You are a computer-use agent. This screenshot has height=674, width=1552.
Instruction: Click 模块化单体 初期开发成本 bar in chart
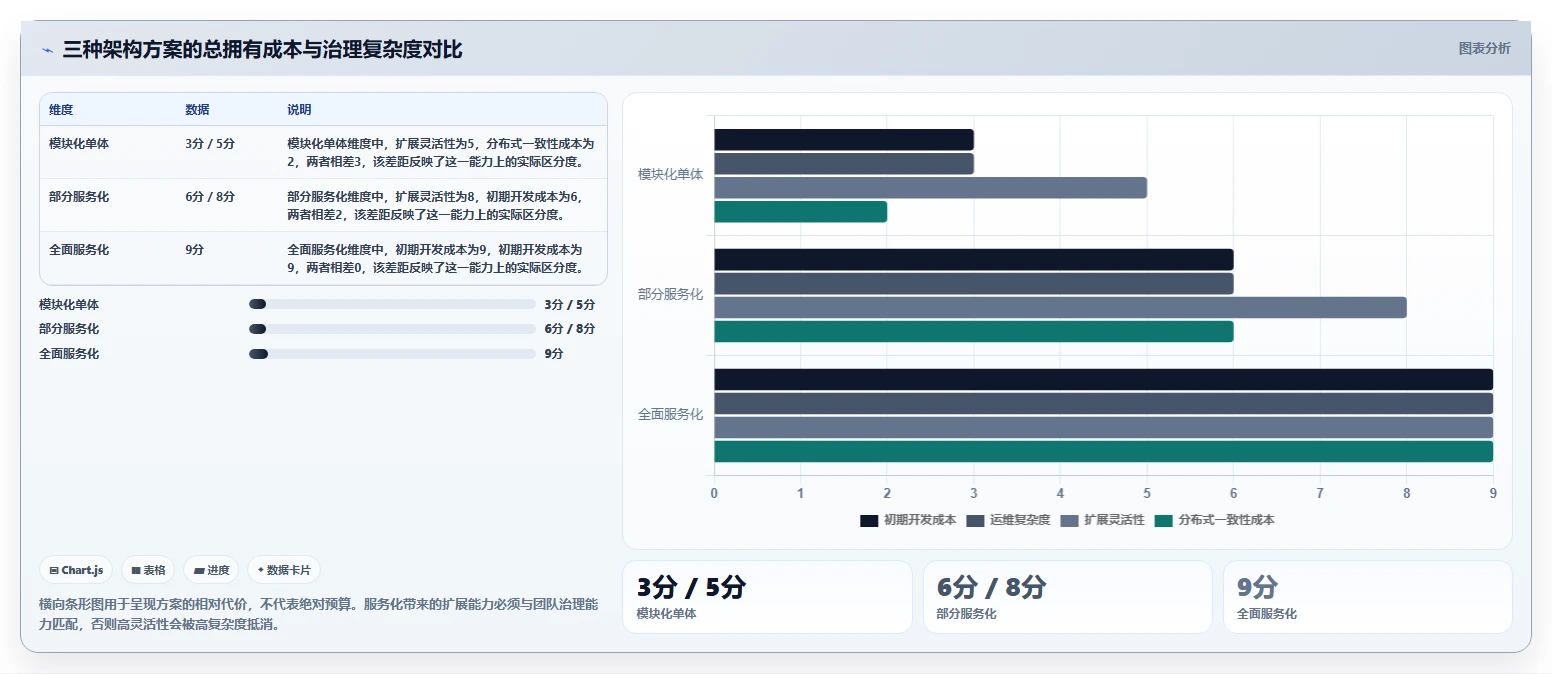843,140
